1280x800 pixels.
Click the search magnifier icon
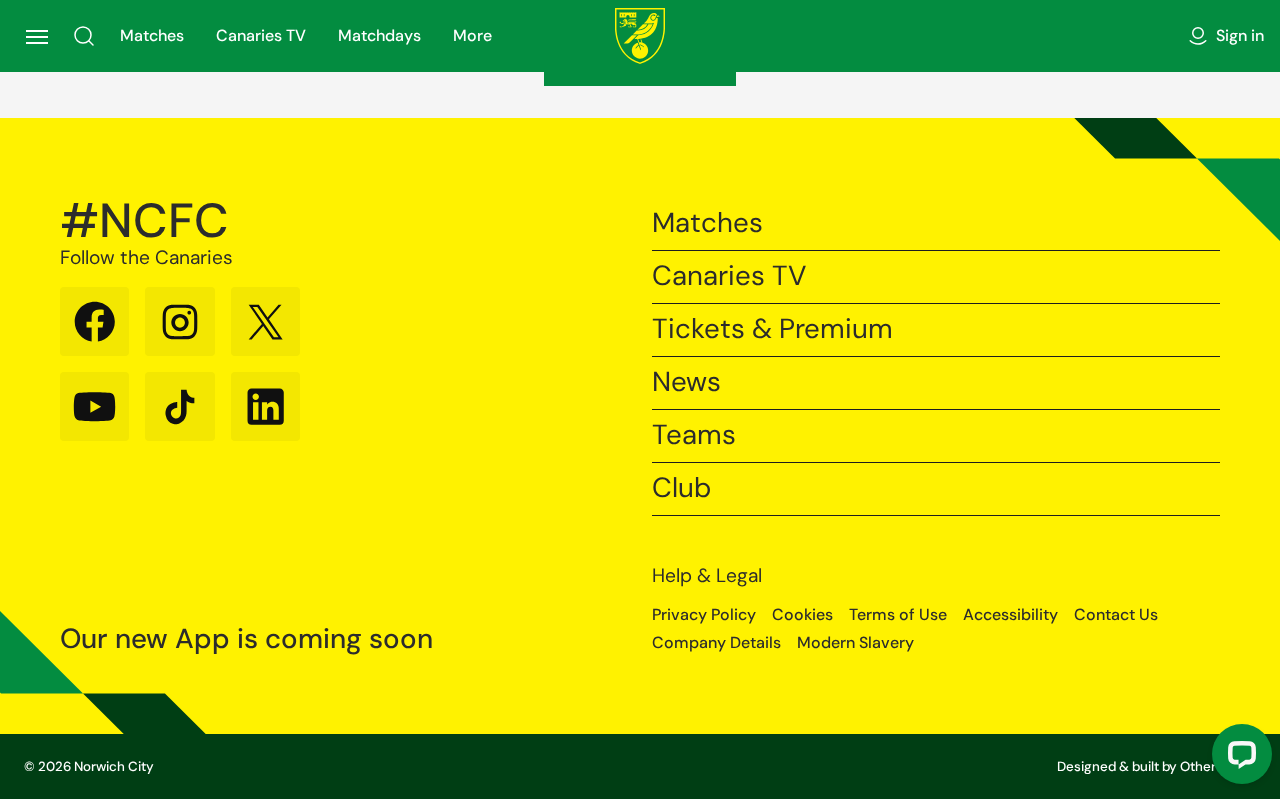pos(84,36)
